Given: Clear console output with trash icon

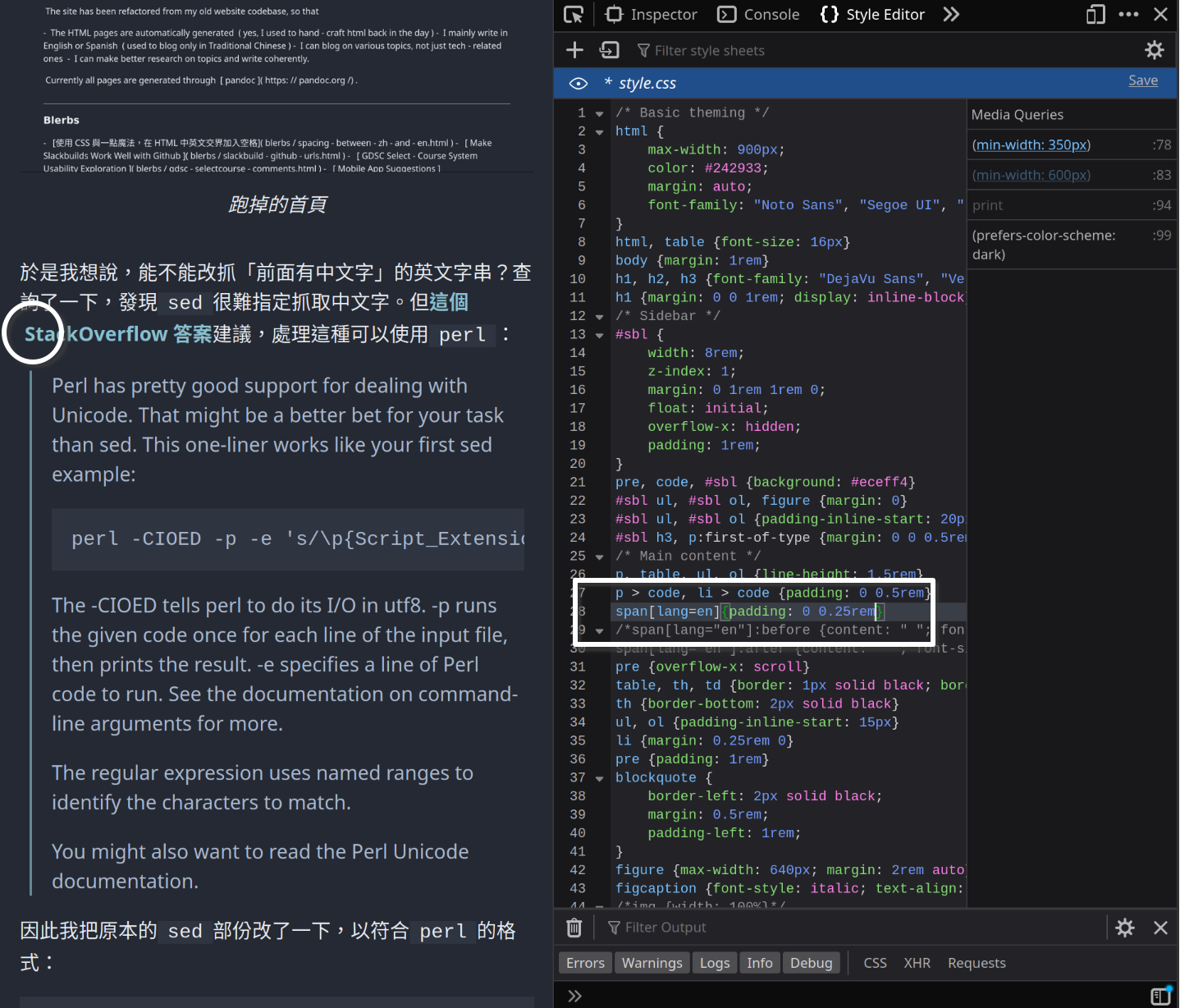Looking at the screenshot, I should click(x=574, y=928).
